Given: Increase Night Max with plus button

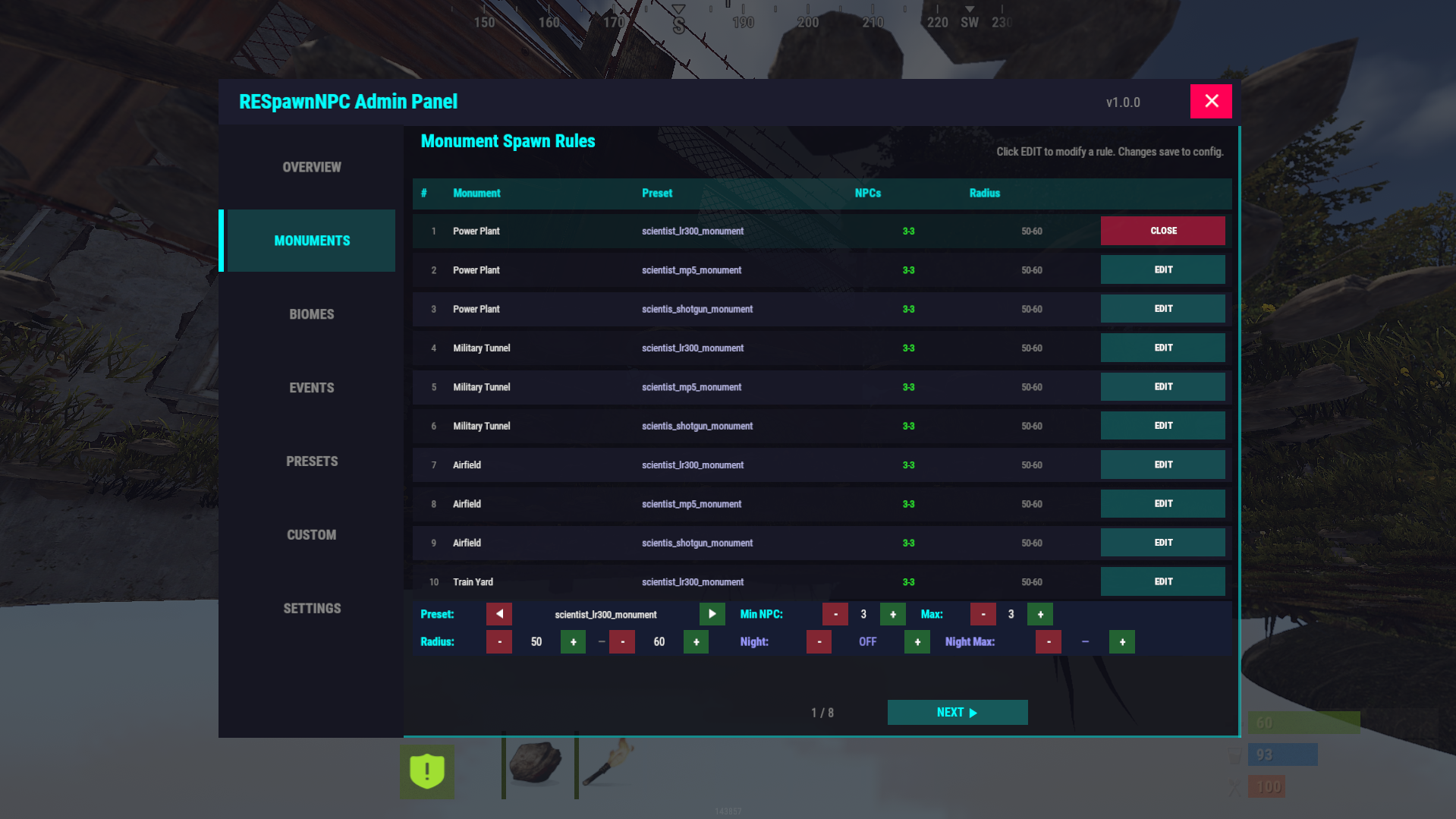Looking at the screenshot, I should point(1122,642).
